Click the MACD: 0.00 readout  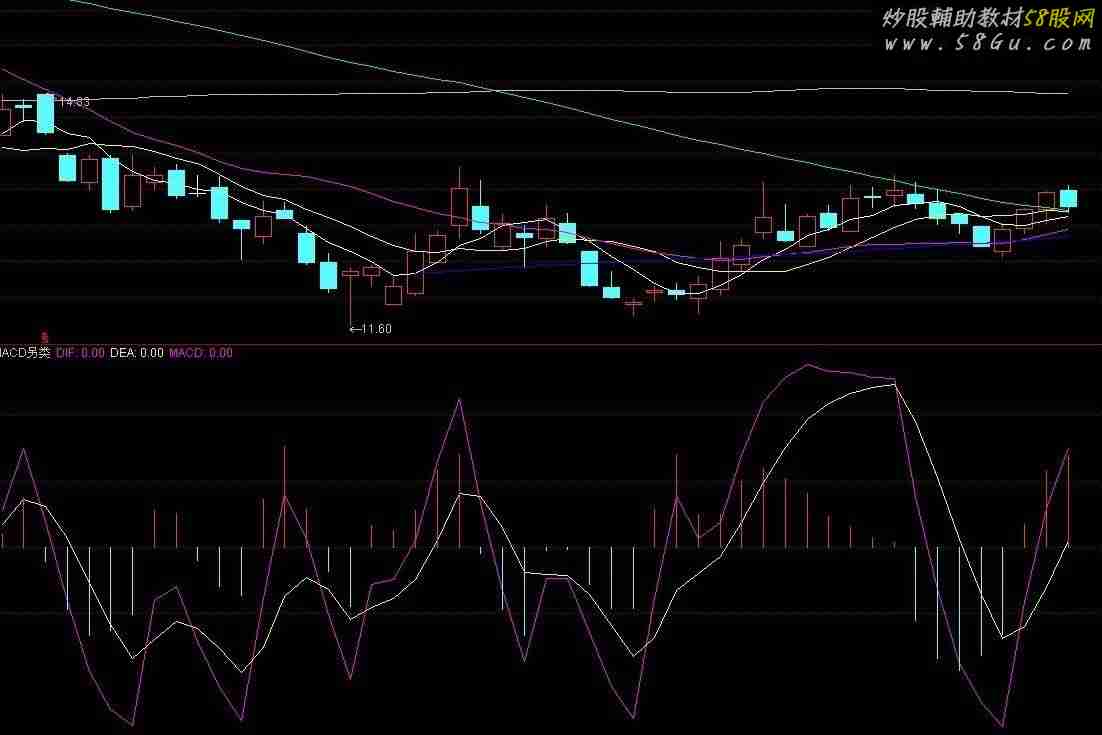(x=200, y=353)
